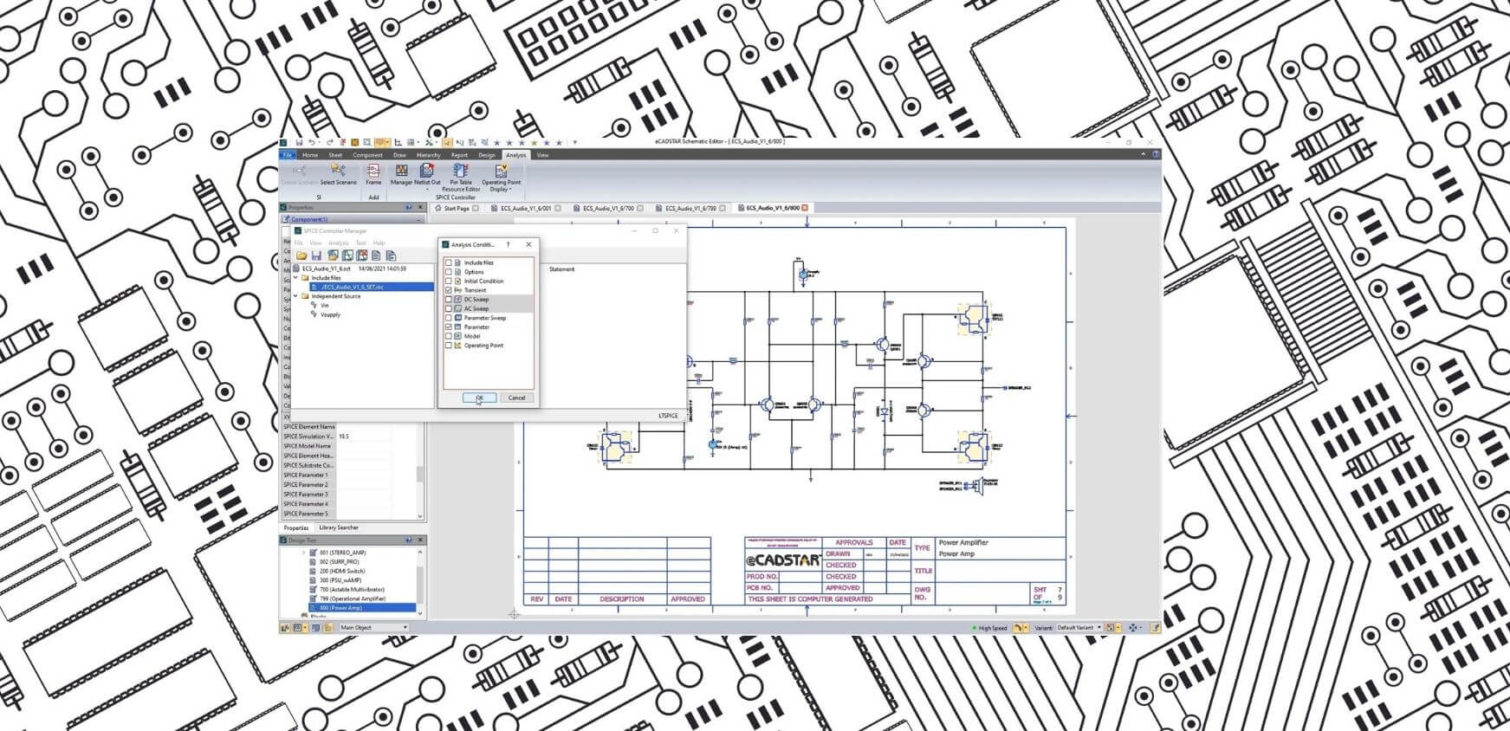Click the save icon in quick access toolbar
Screen dimensions: 1510x731
(299, 142)
